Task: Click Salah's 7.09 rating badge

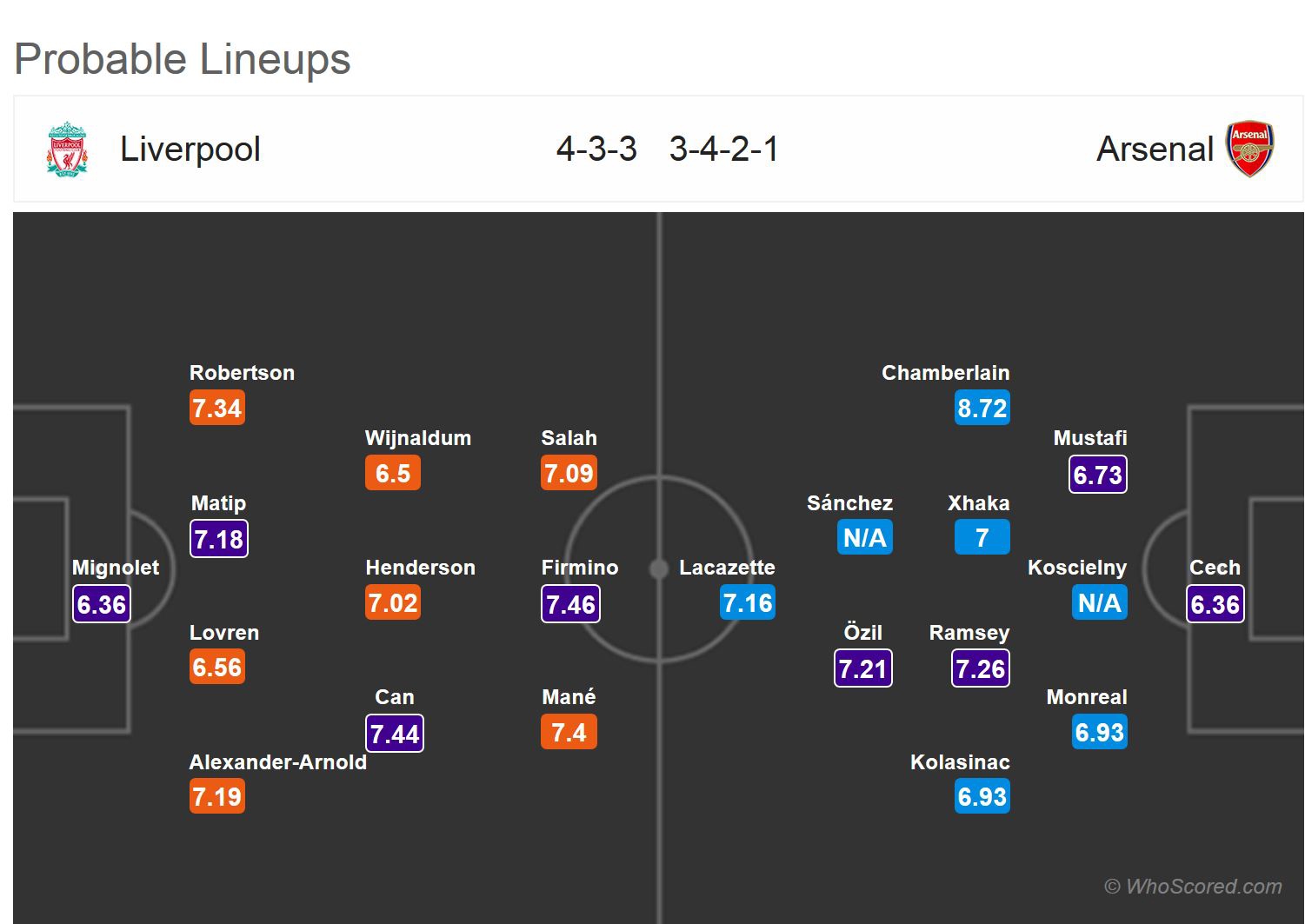Action: tap(569, 473)
